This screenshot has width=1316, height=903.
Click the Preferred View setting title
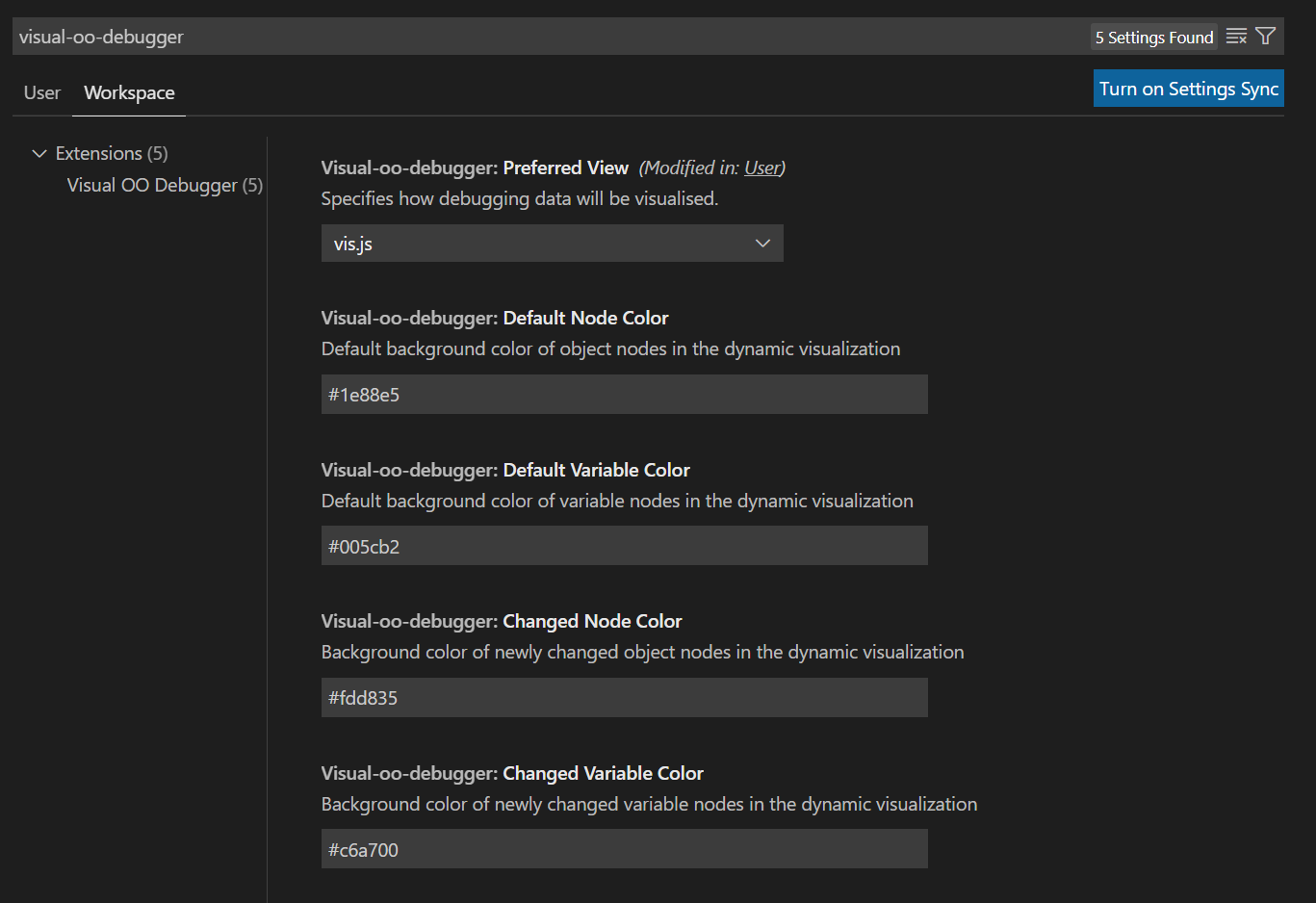(475, 168)
